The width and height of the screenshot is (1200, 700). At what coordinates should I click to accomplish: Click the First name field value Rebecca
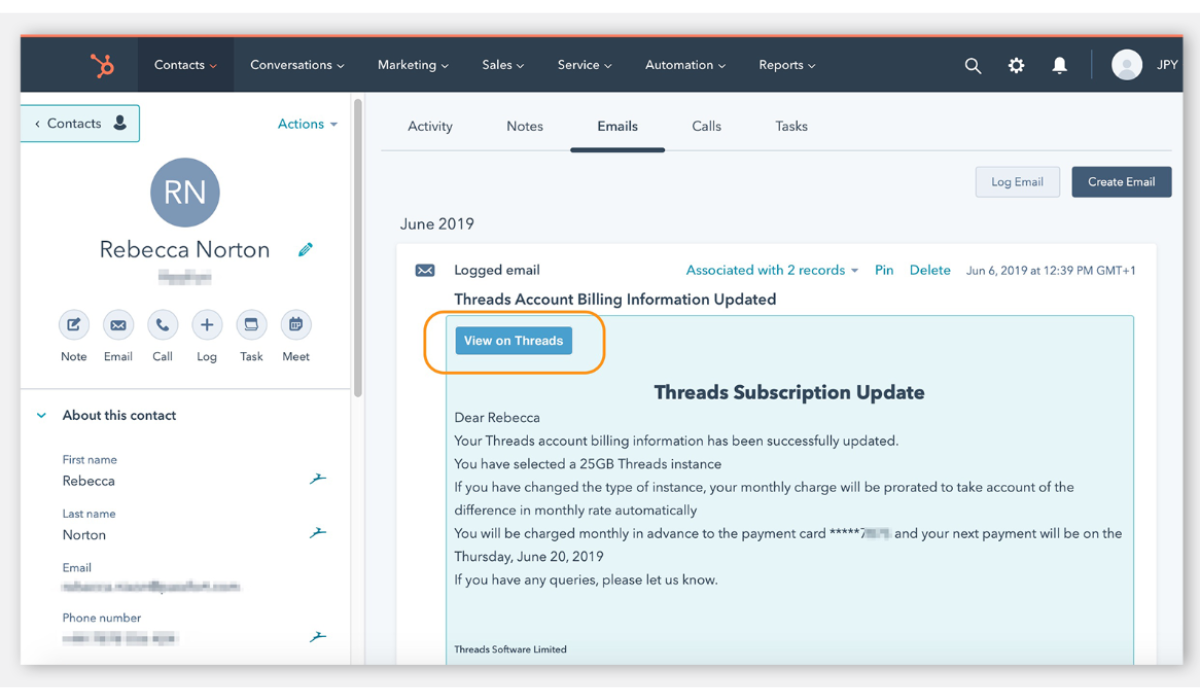(x=89, y=481)
